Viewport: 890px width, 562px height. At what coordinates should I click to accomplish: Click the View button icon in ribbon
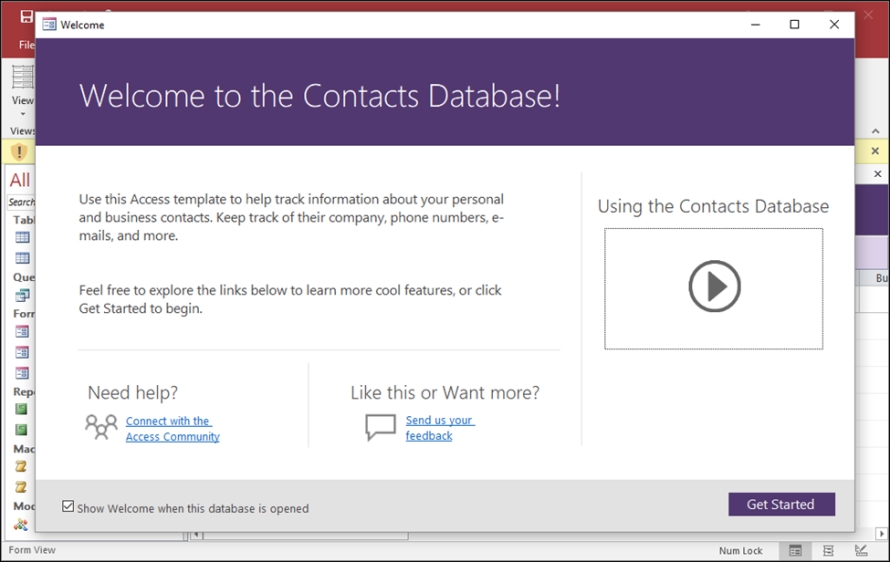(23, 77)
